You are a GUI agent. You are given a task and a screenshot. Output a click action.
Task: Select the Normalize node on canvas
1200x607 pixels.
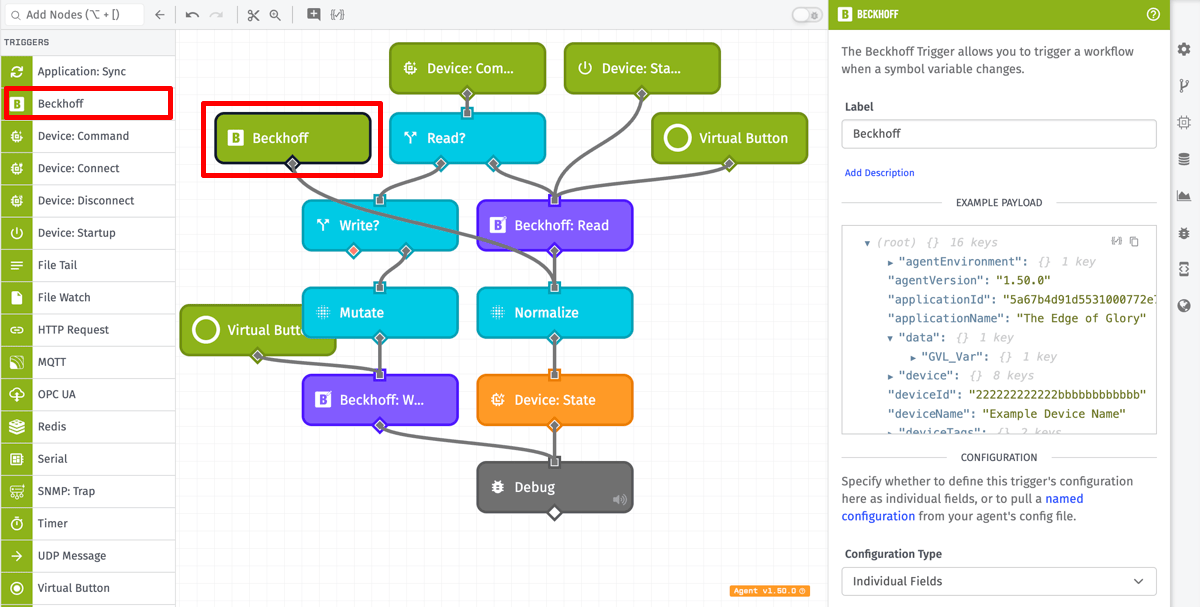point(555,313)
